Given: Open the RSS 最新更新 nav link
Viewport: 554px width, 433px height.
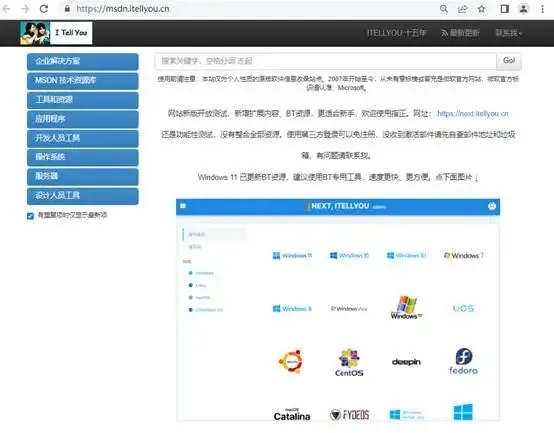Looking at the screenshot, I should tap(460, 33).
